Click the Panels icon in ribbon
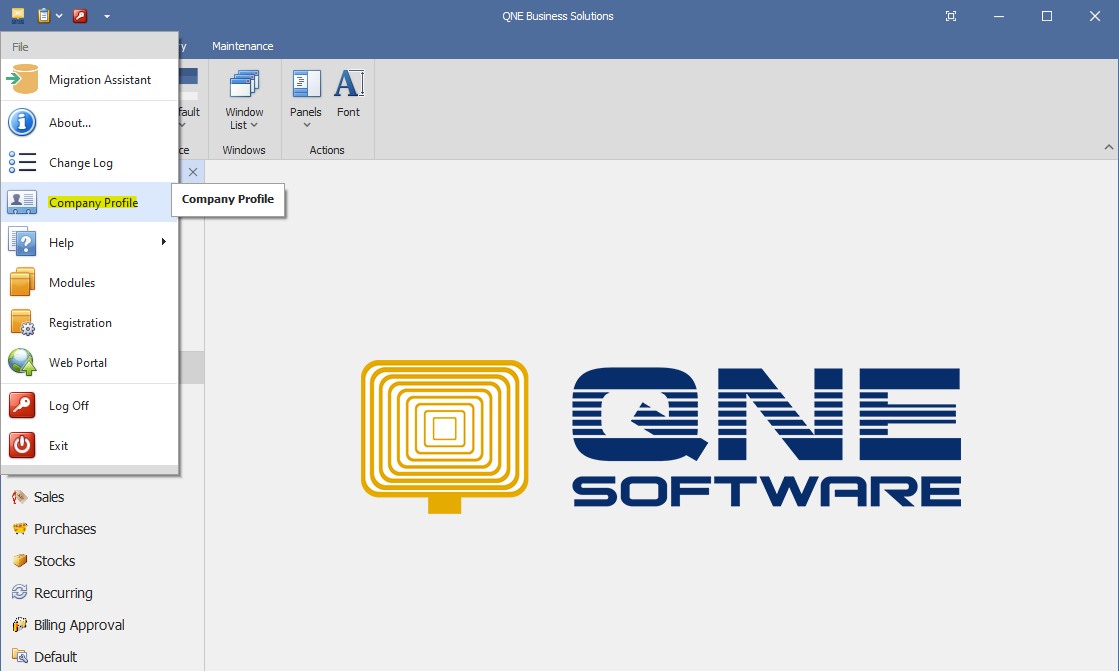This screenshot has height=671, width=1119. (307, 84)
